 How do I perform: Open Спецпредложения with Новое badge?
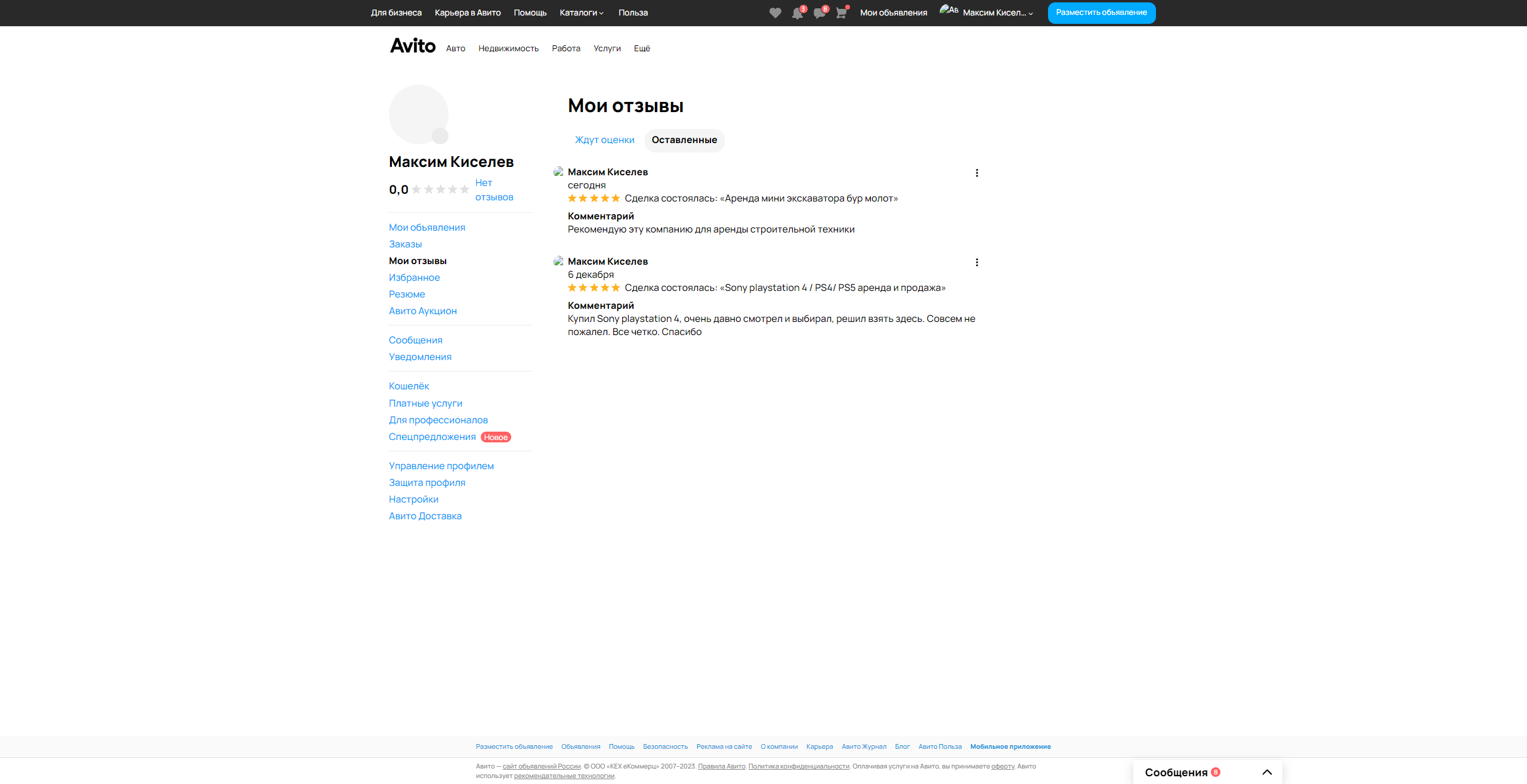(432, 437)
